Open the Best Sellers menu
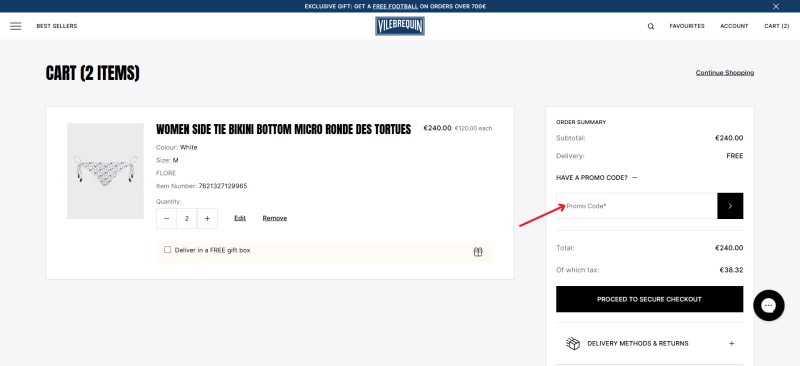Screen dimensions: 800x366 coord(57,26)
